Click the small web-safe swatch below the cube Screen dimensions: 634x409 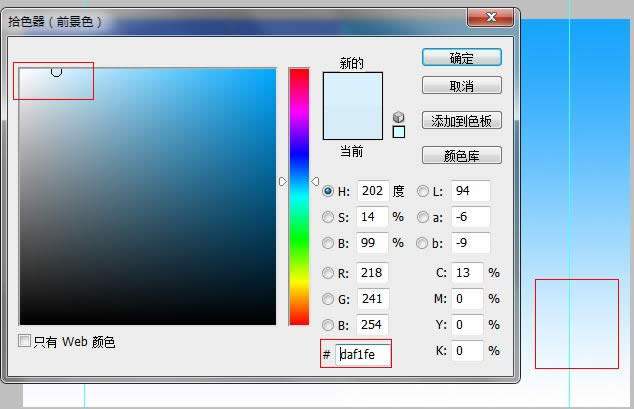(x=399, y=132)
